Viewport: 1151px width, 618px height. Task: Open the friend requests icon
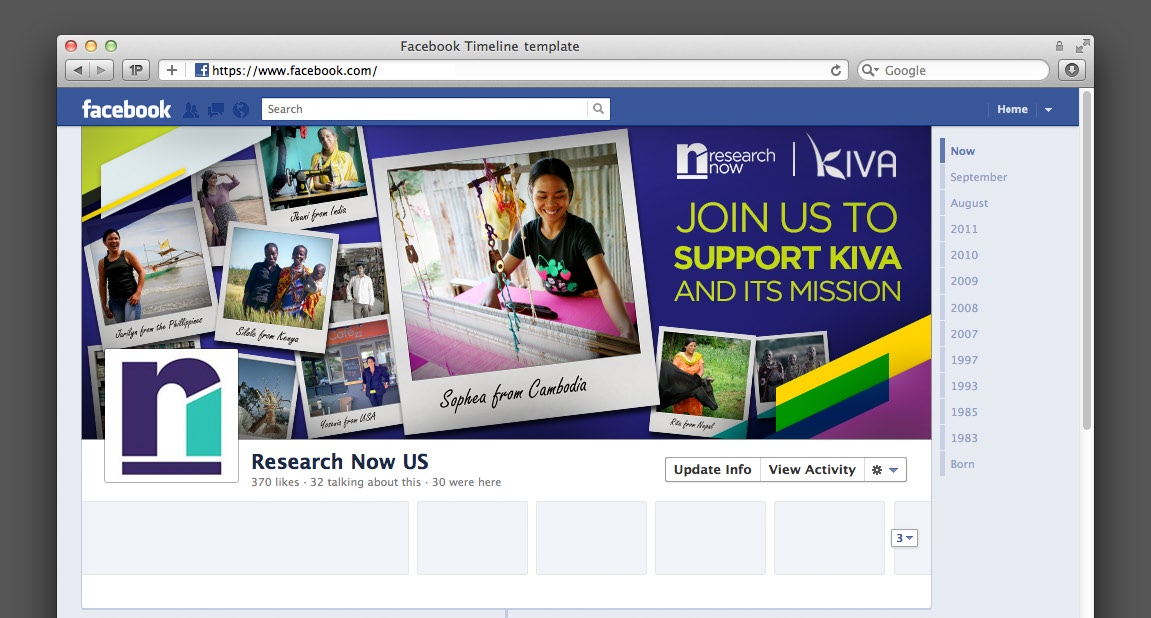pyautogui.click(x=190, y=110)
